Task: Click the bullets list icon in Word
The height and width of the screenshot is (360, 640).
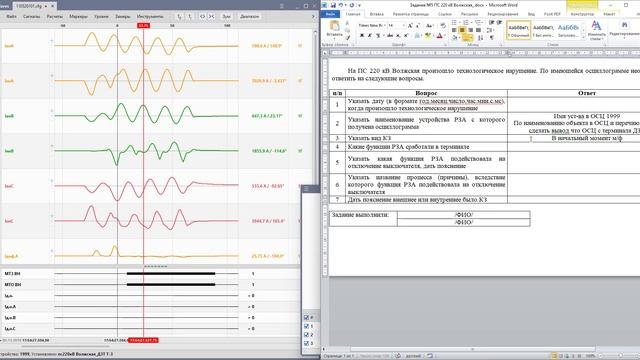Action: click(455, 22)
